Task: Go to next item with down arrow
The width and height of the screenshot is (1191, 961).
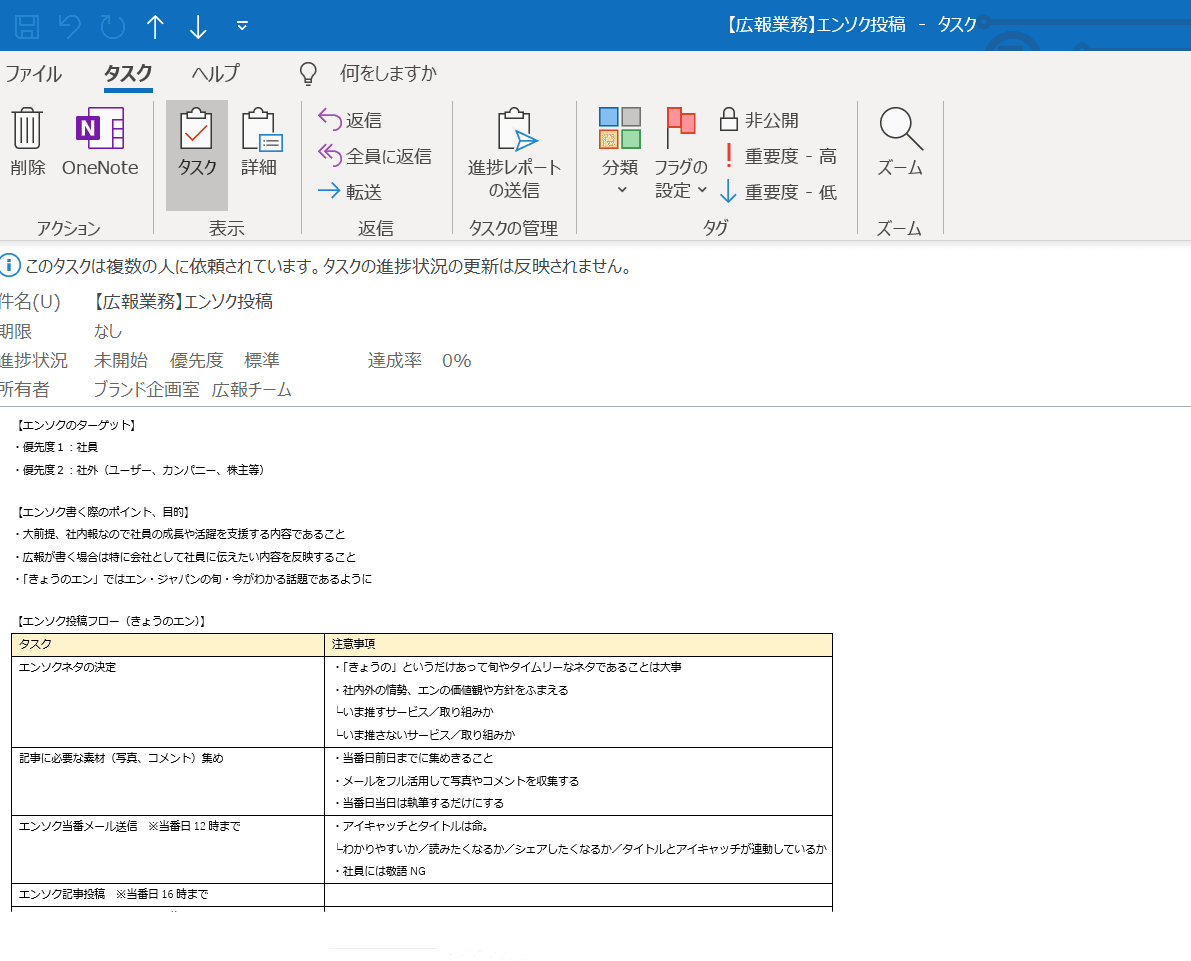Action: click(x=198, y=26)
